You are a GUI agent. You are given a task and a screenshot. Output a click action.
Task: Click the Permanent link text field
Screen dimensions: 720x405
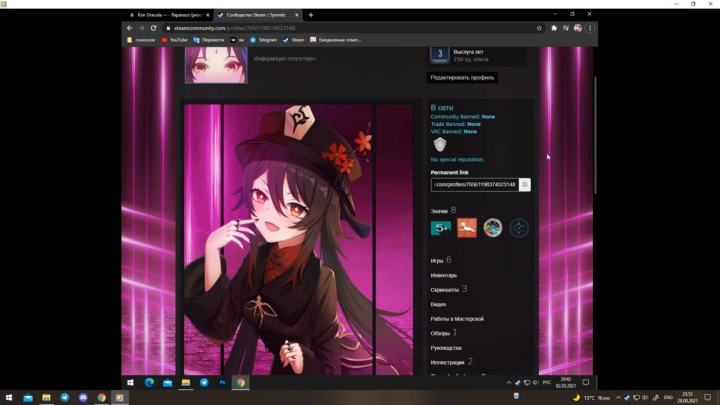click(x=475, y=185)
